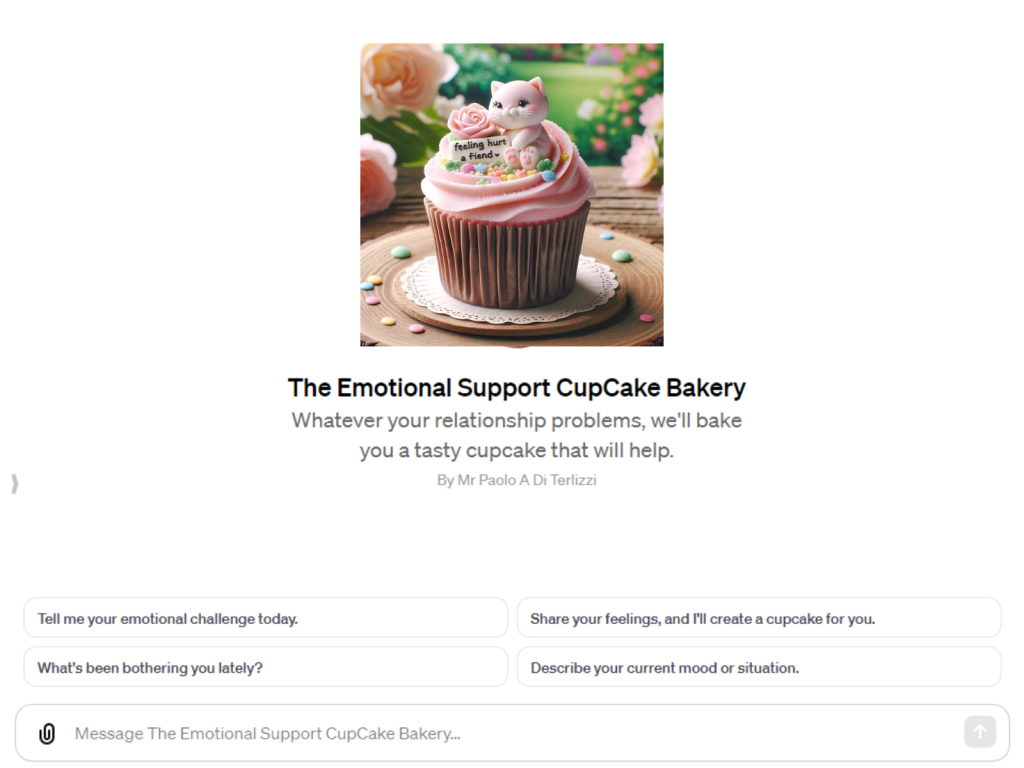Screen dimensions: 1024x768
Task: Select "Describe your current mood or situation." starter
Action: pos(759,667)
